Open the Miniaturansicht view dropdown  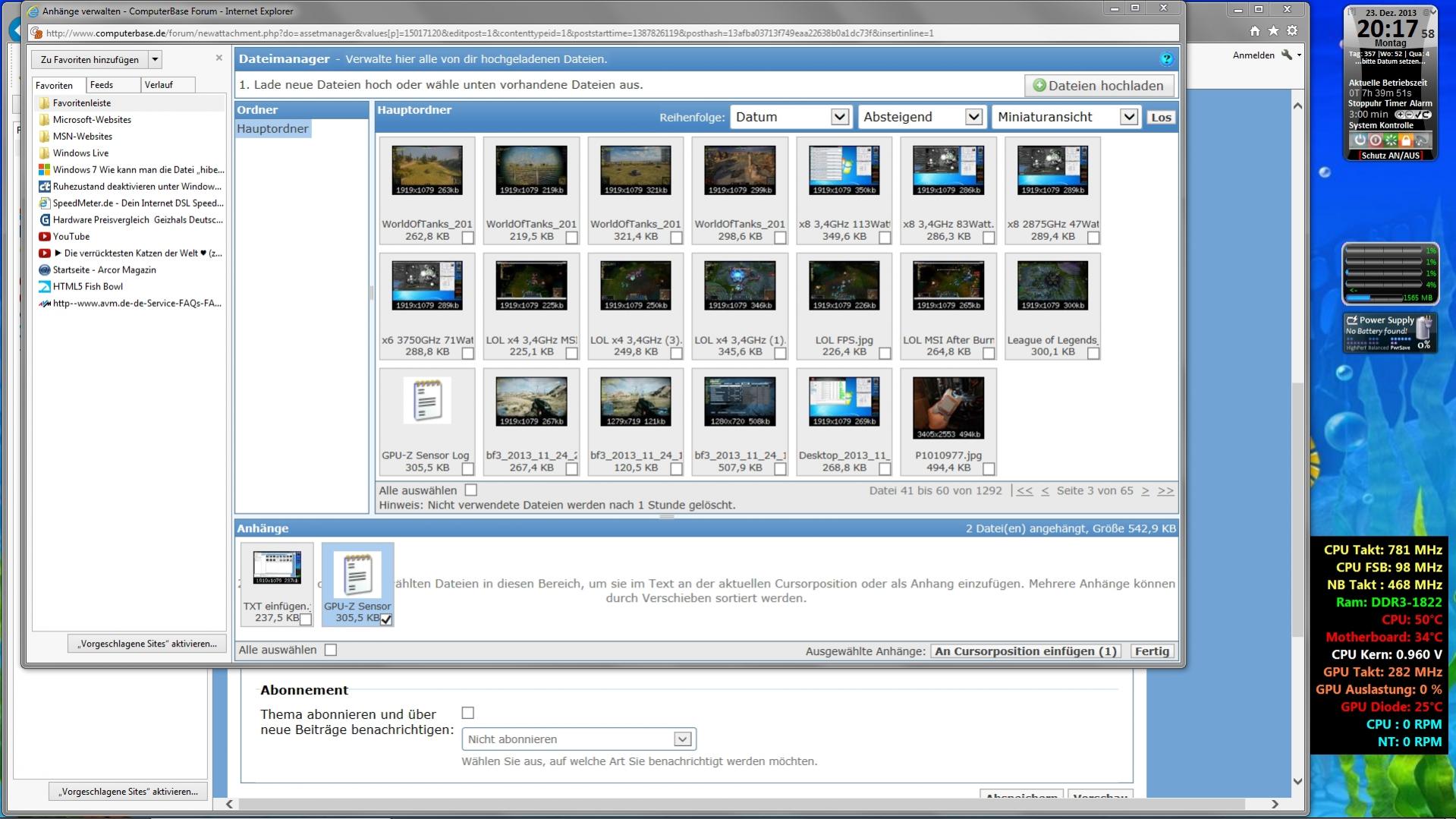point(1066,117)
